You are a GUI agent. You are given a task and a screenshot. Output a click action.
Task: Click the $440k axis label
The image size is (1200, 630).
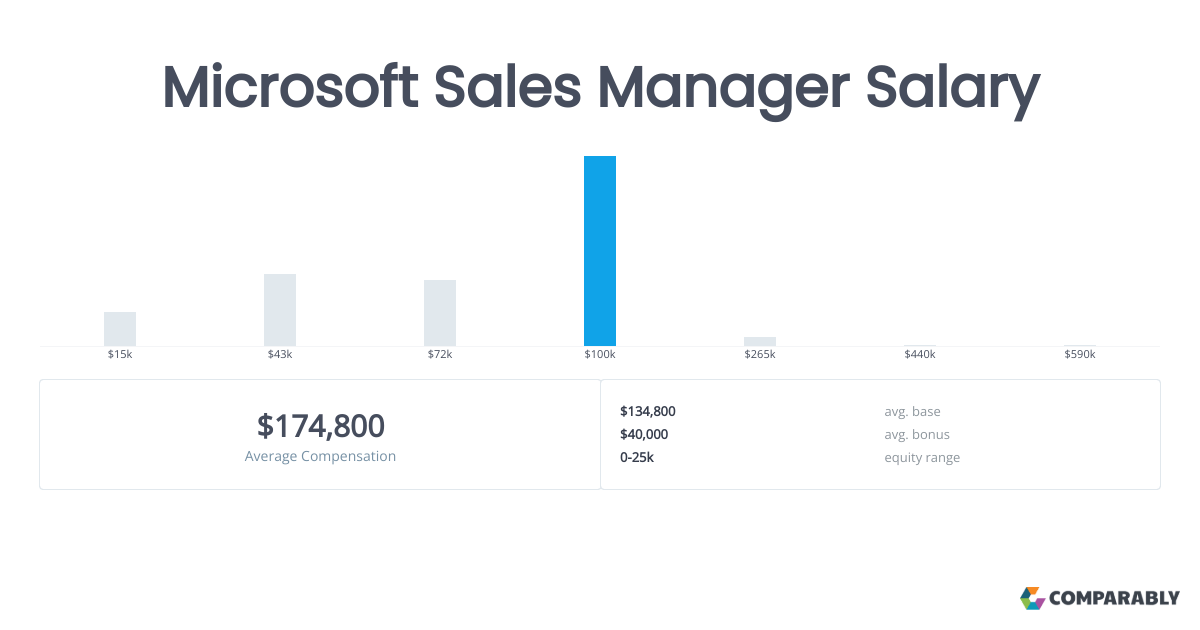(x=920, y=355)
